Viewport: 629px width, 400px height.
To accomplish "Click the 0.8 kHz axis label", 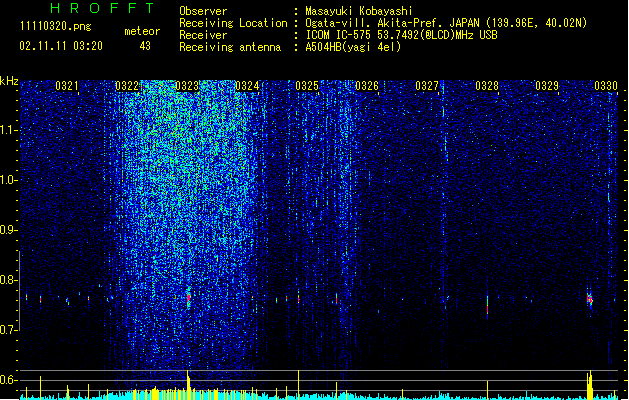I will [8, 280].
